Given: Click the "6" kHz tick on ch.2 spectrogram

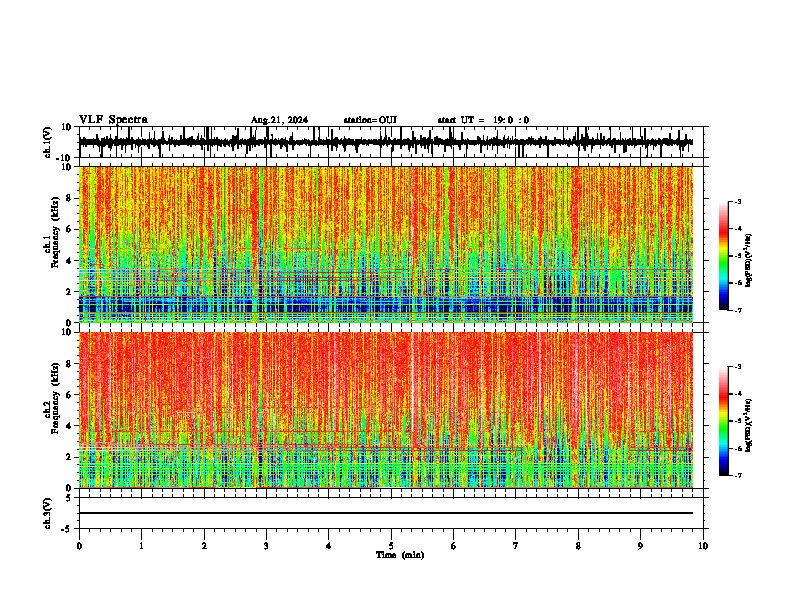Looking at the screenshot, I should point(69,394).
